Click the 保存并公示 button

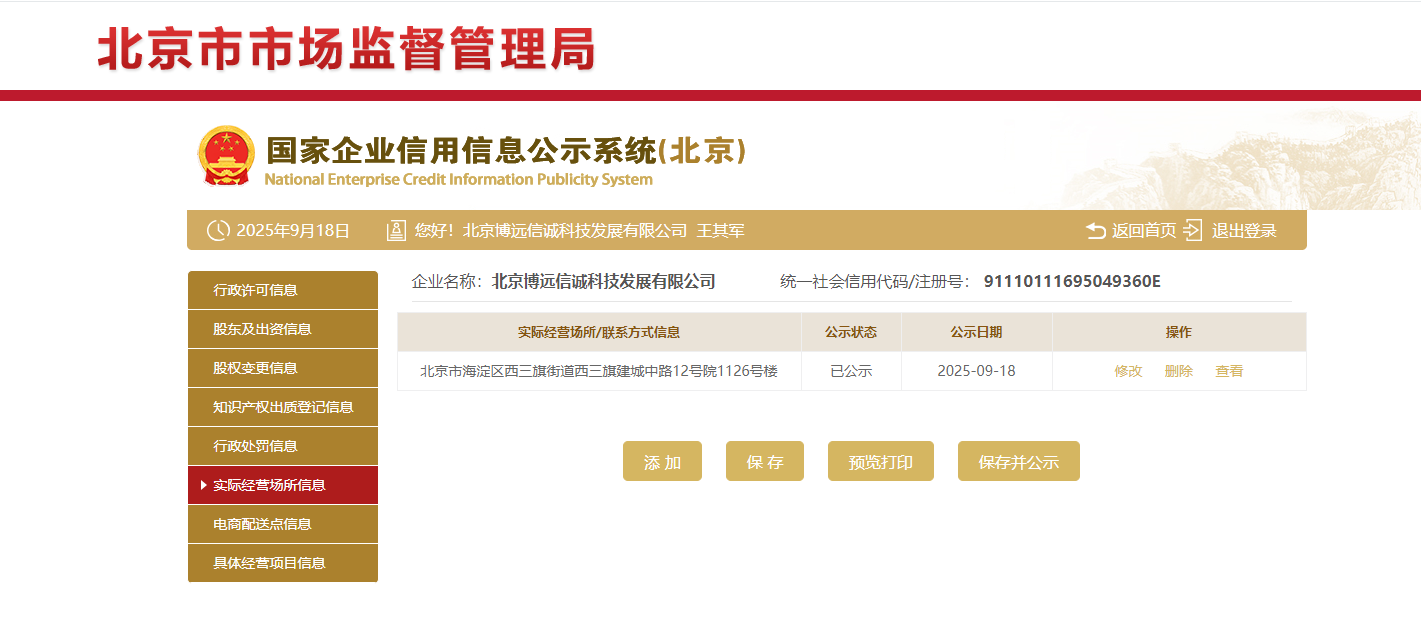(1019, 461)
